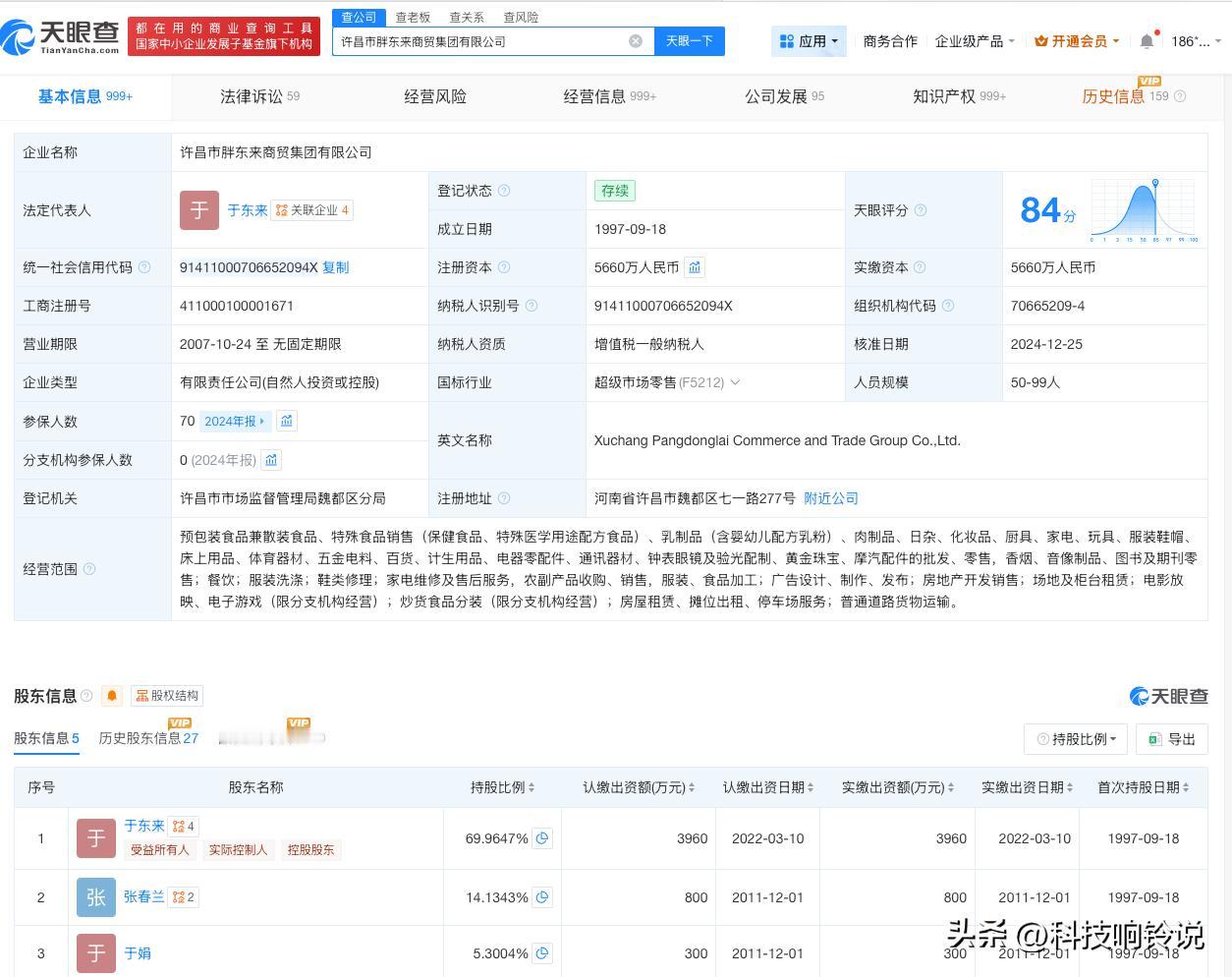Expand the 企业级产品 menu

pos(976,41)
